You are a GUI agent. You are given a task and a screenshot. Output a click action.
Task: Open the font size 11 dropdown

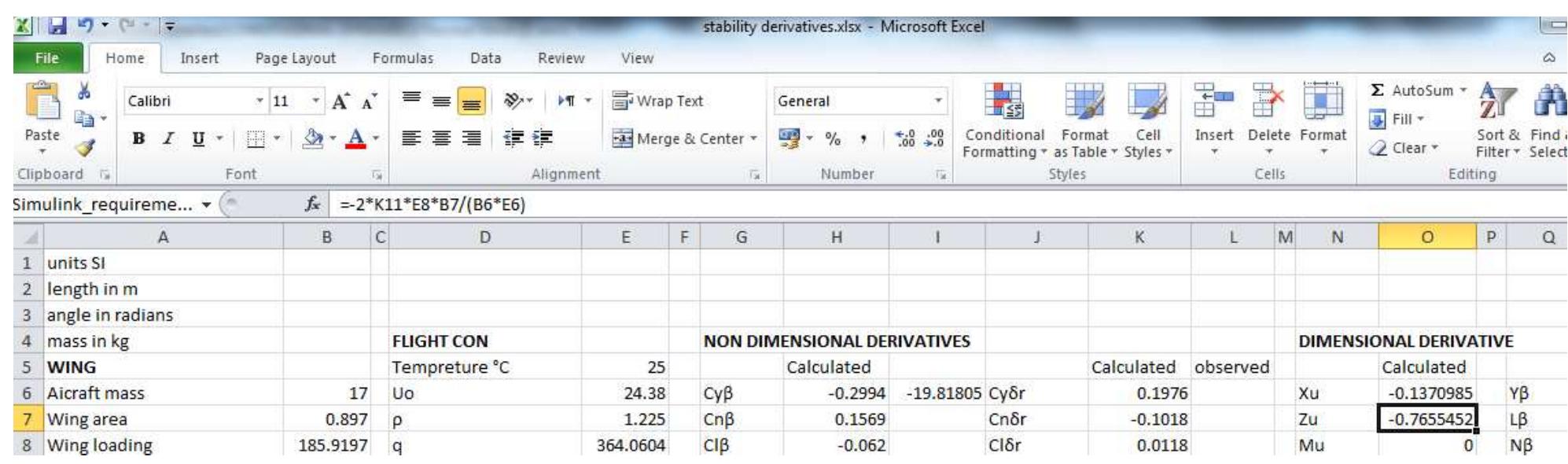tap(316, 101)
